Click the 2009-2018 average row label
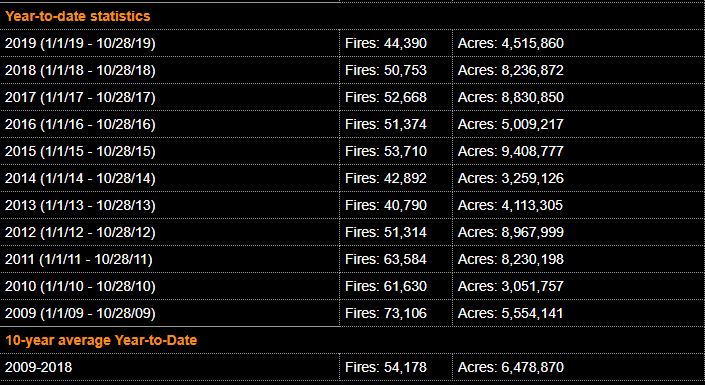 point(38,367)
